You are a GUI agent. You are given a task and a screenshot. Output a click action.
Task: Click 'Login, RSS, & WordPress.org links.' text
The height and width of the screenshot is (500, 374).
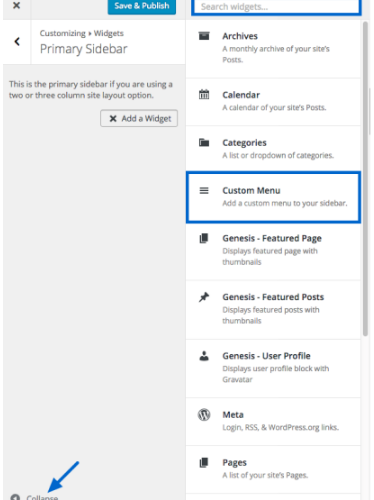coord(281,427)
